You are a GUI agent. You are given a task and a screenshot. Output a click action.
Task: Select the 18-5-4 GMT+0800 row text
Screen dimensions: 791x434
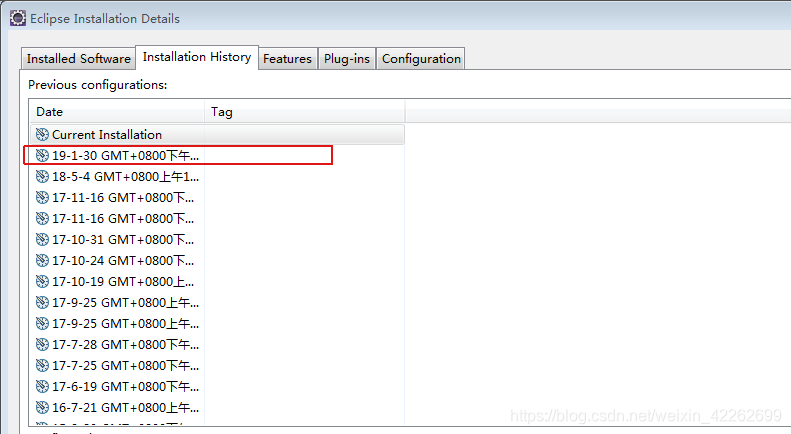[x=126, y=177]
